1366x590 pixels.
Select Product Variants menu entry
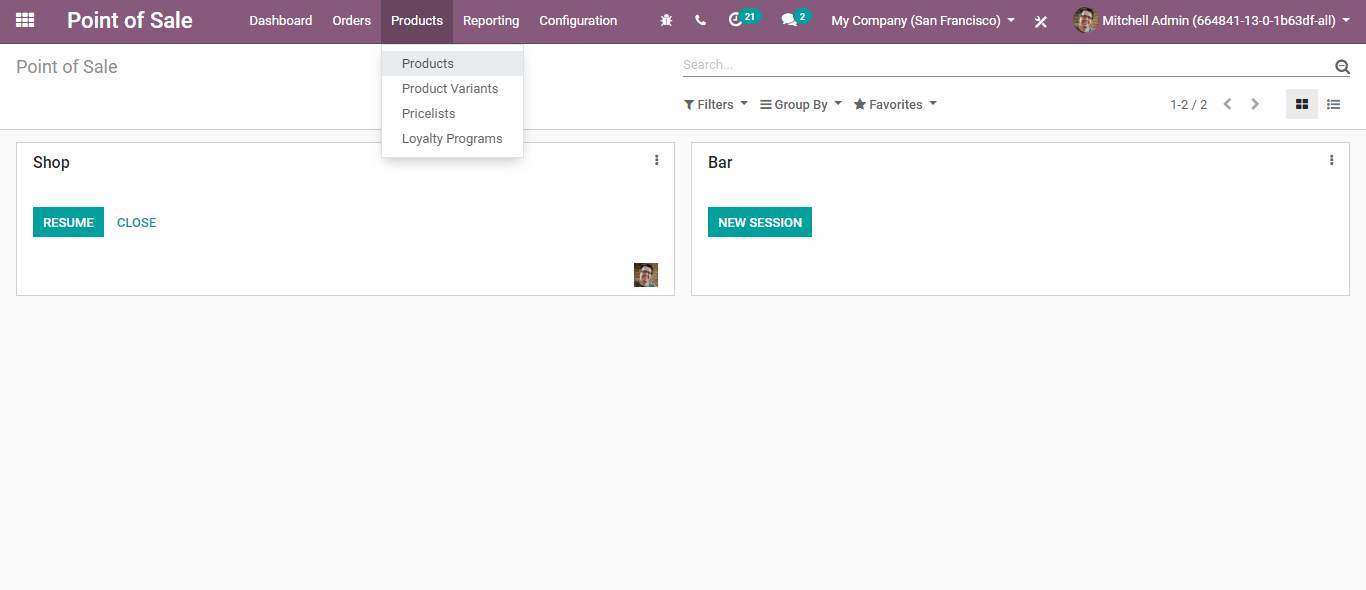point(452,88)
